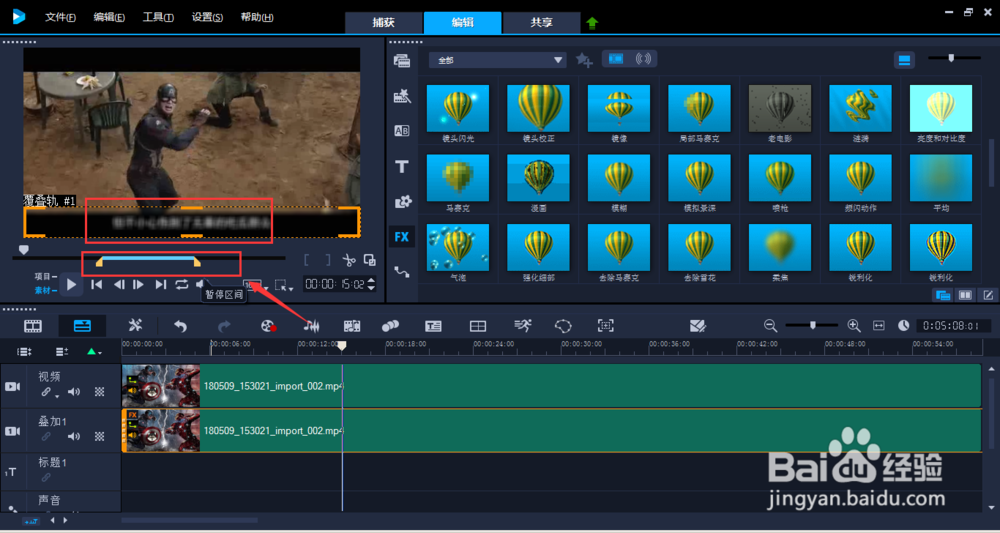Toggle ripple editing on 标题1 track
The height and width of the screenshot is (533, 1000).
[x=46, y=477]
